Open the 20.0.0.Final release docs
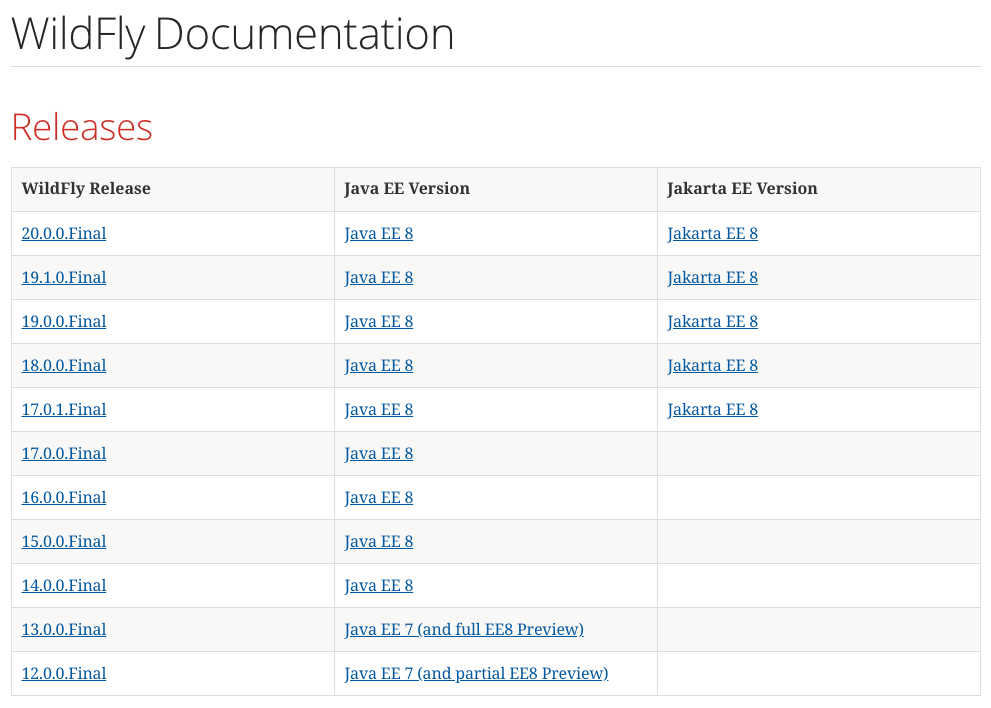This screenshot has width=991, height=708. coord(64,233)
